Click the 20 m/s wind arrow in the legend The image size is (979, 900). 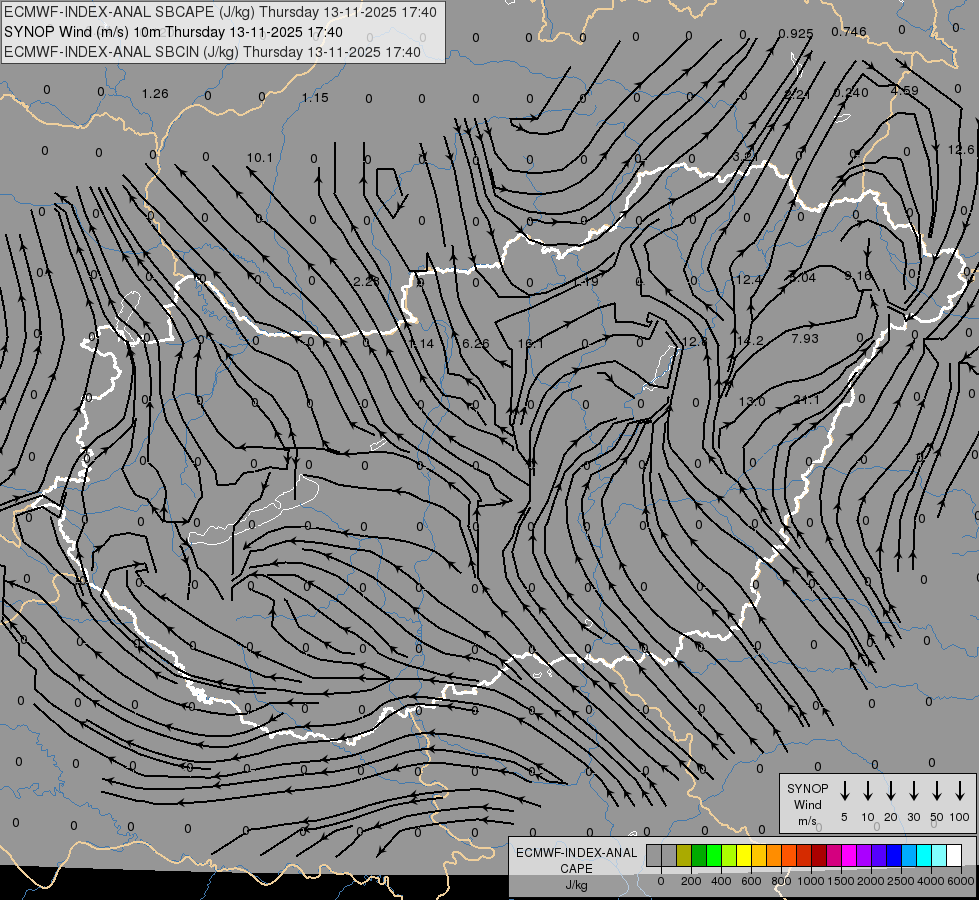[890, 791]
